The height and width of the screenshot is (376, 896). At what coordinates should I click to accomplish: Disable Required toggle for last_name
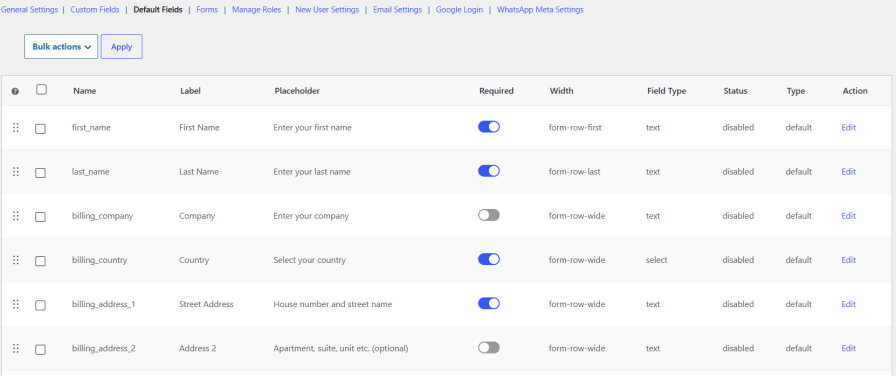coord(489,171)
